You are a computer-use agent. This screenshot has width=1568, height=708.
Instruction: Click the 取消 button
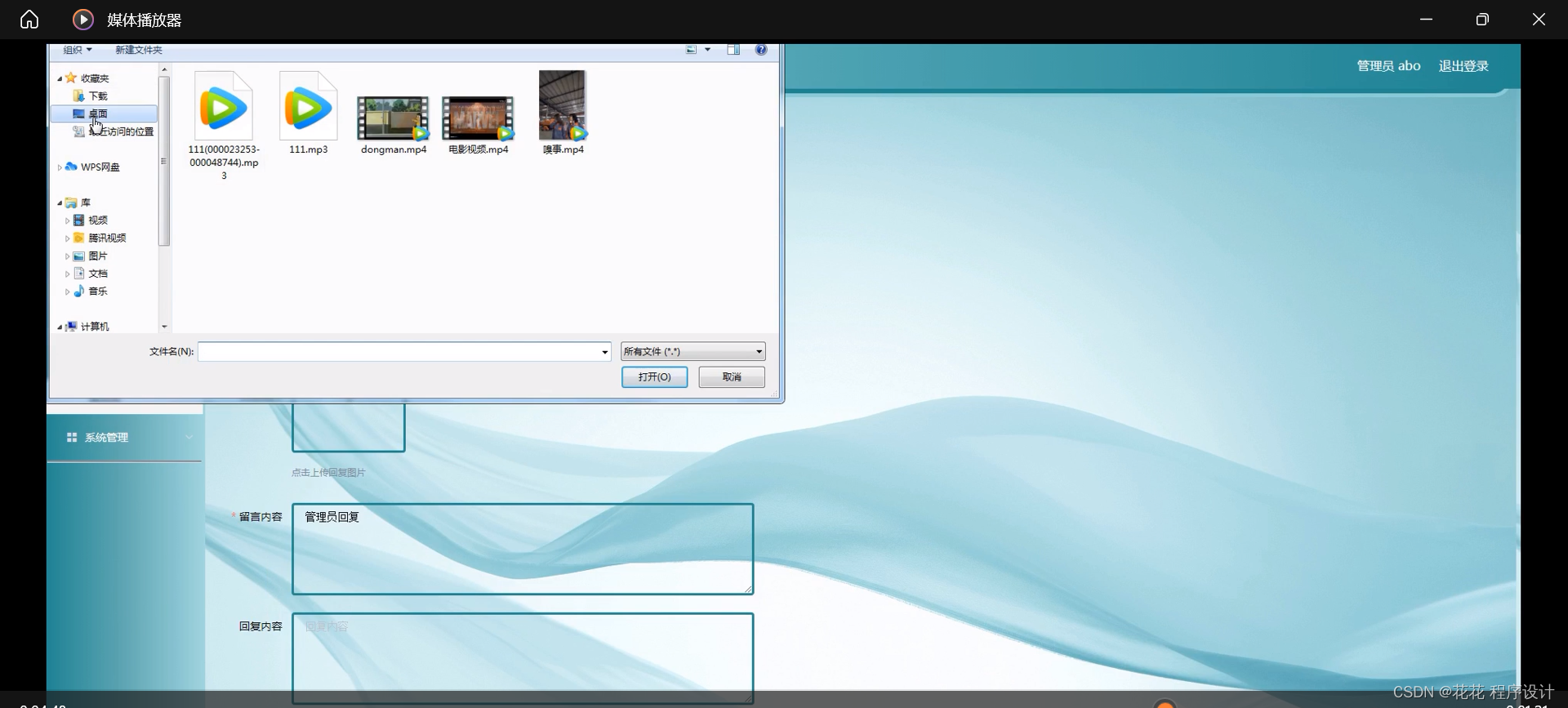[732, 377]
